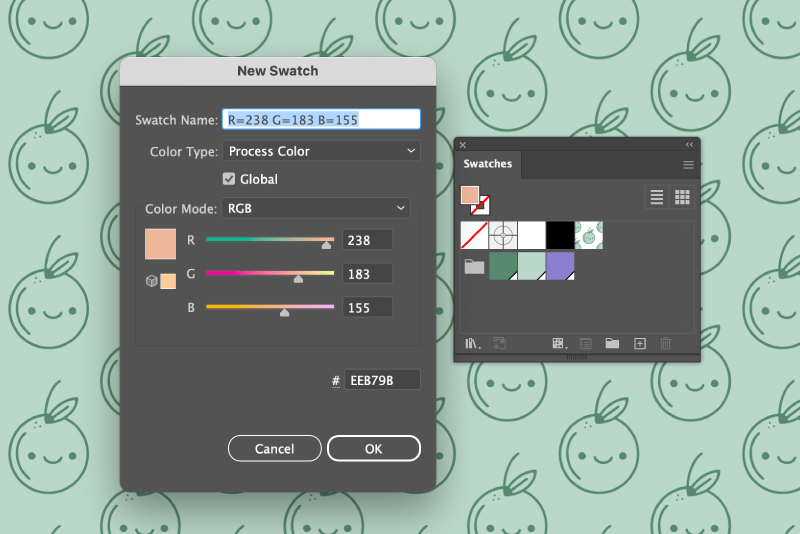Click the G slider track
This screenshot has width=800, height=534.
(x=270, y=273)
